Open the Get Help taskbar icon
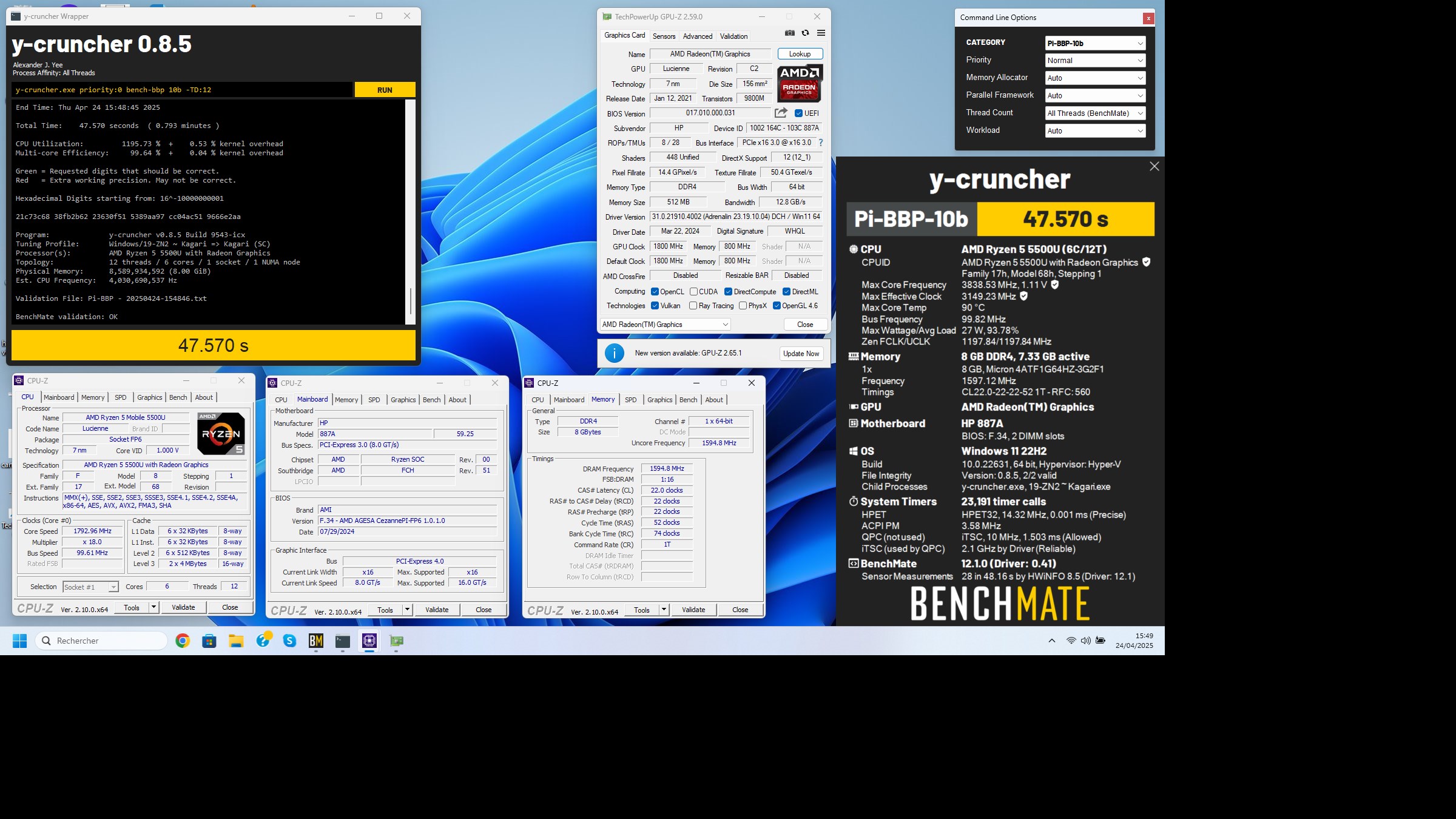The image size is (1456, 819). pos(263,641)
